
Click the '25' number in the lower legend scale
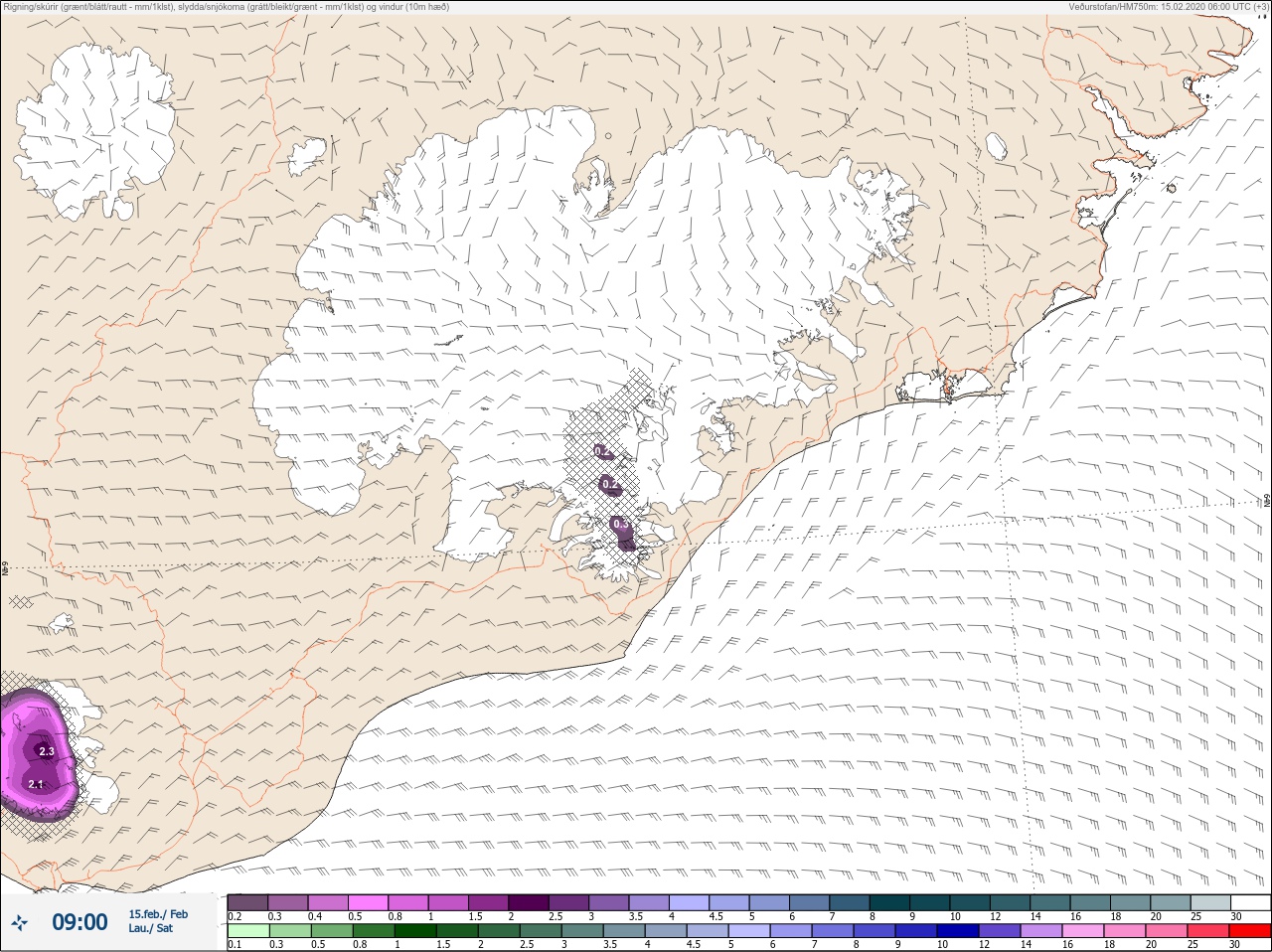(1192, 944)
